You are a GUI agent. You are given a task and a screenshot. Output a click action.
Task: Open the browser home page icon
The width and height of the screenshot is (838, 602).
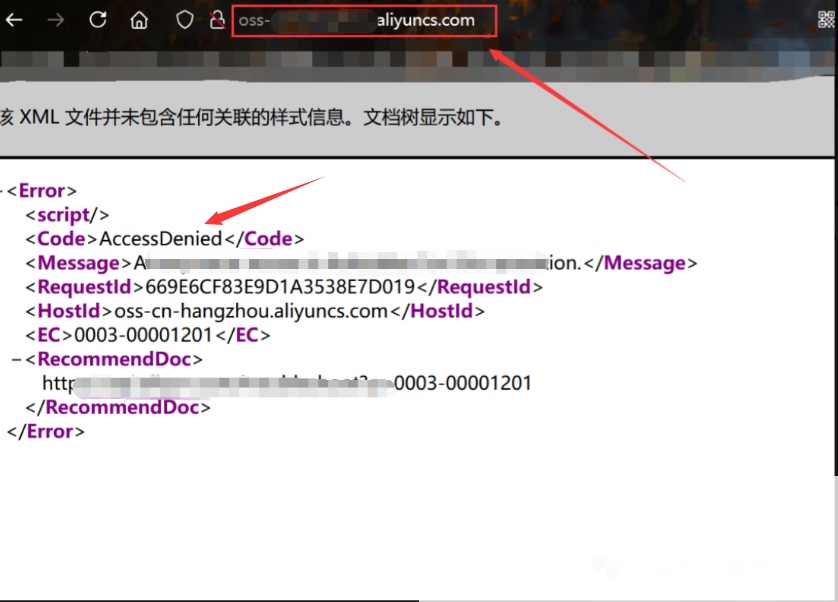pos(139,20)
